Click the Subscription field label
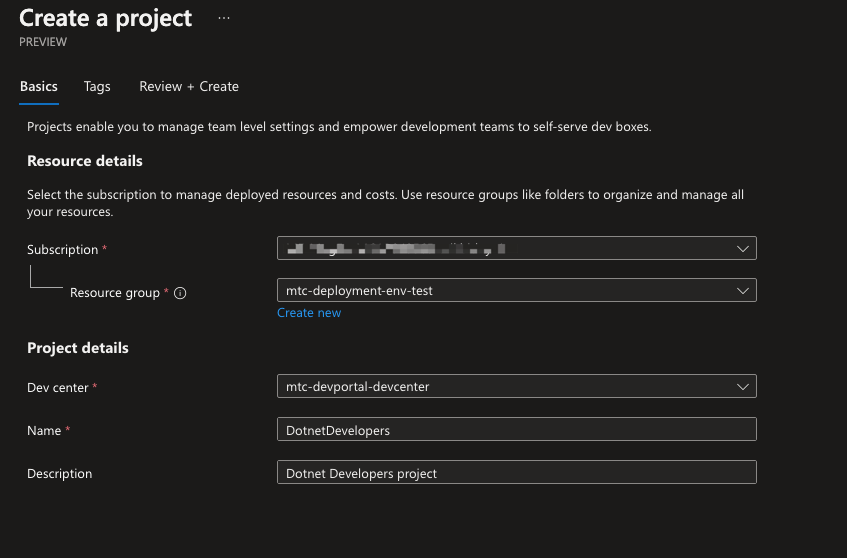 point(62,250)
